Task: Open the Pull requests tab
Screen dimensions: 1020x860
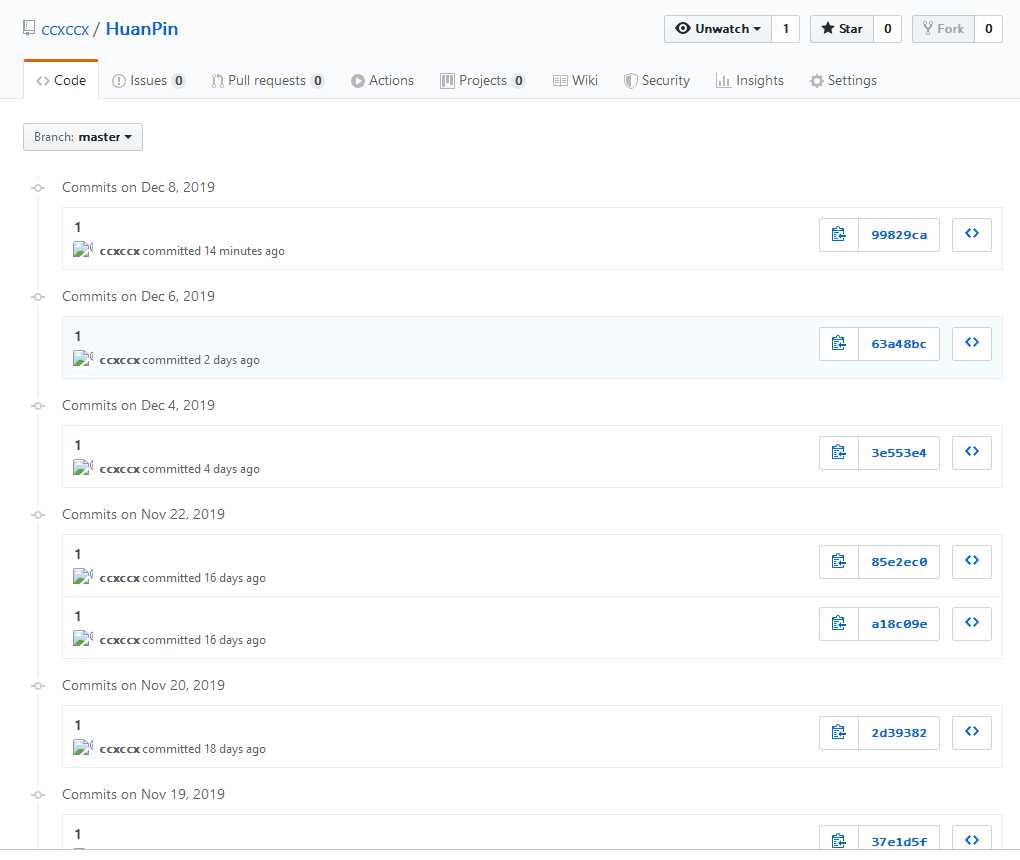Action: tap(267, 81)
